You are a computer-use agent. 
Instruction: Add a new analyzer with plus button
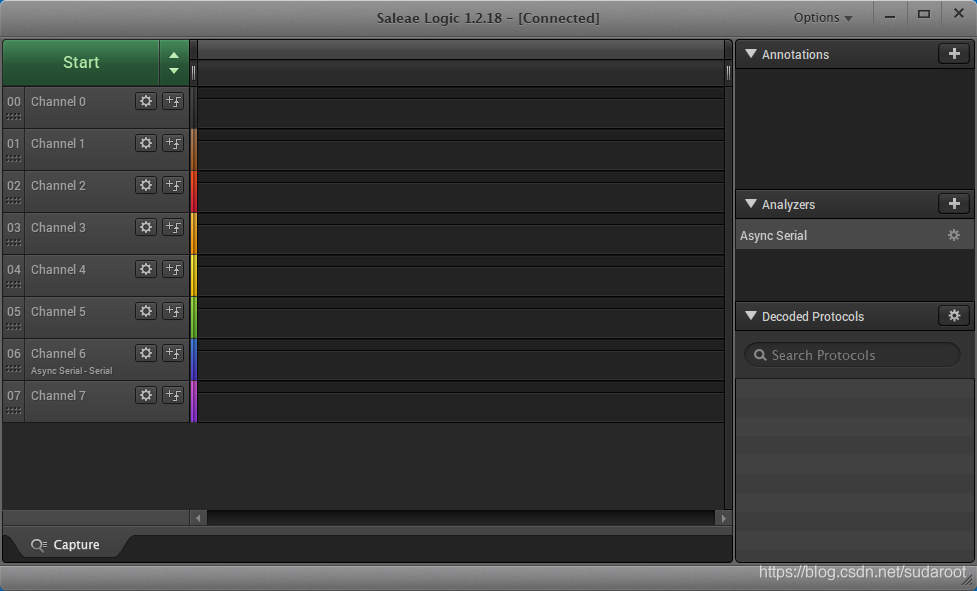pos(954,204)
